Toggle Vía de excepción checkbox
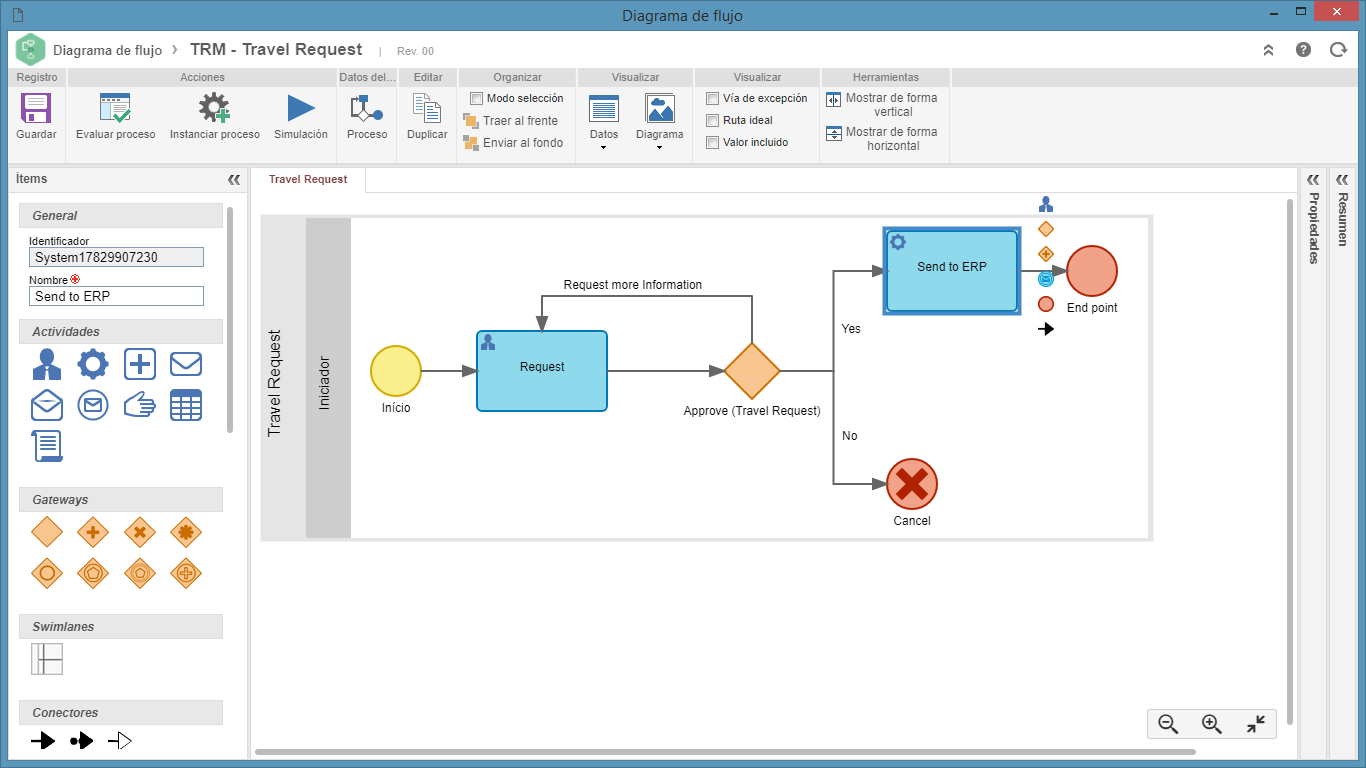 click(x=712, y=98)
